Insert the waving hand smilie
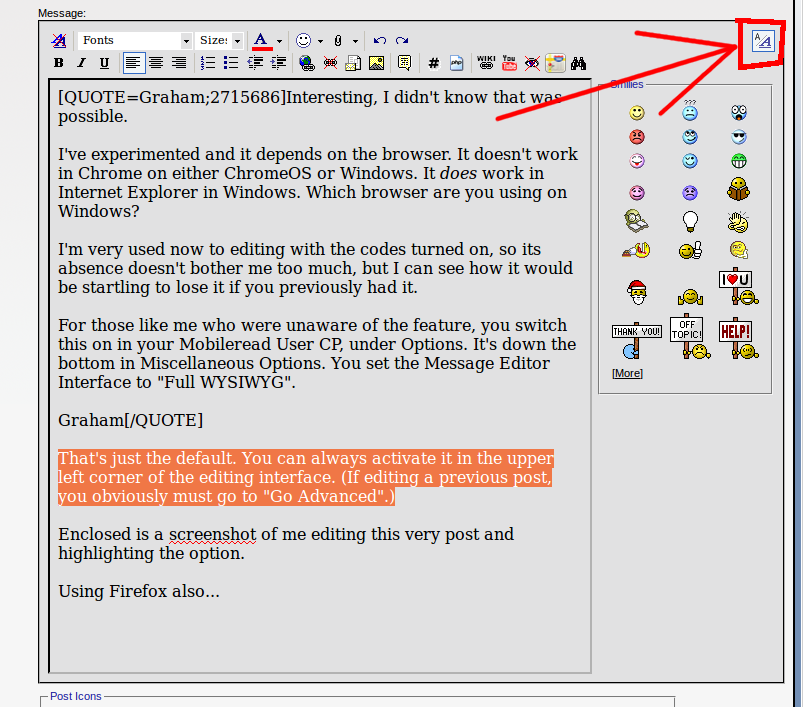Image resolution: width=803 pixels, height=707 pixels. (x=738, y=222)
